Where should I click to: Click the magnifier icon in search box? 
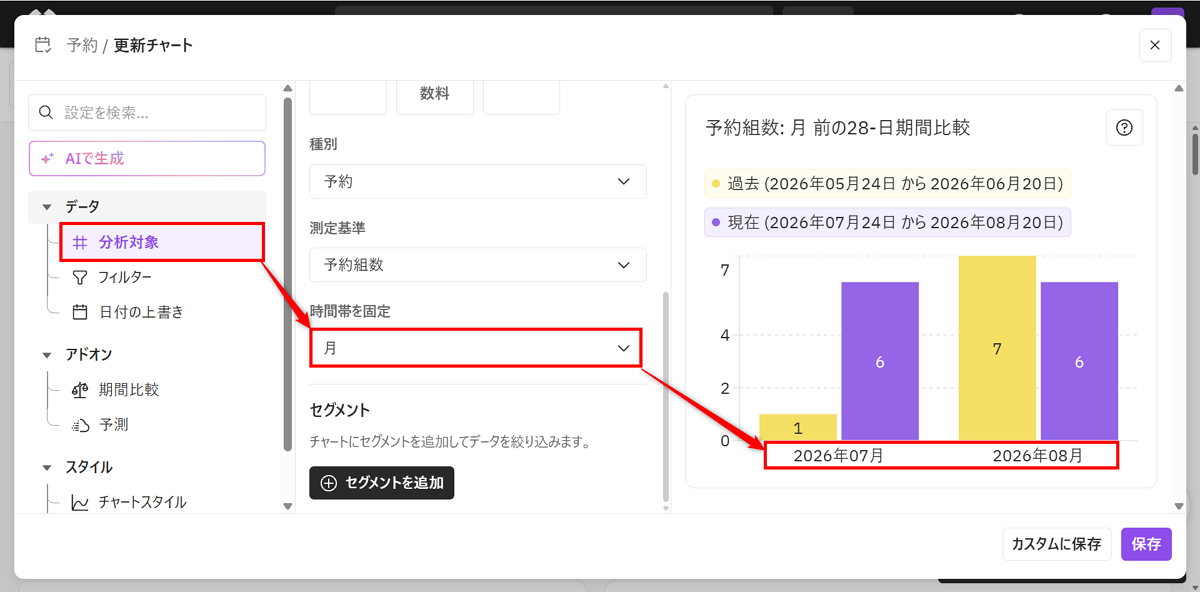(46, 113)
